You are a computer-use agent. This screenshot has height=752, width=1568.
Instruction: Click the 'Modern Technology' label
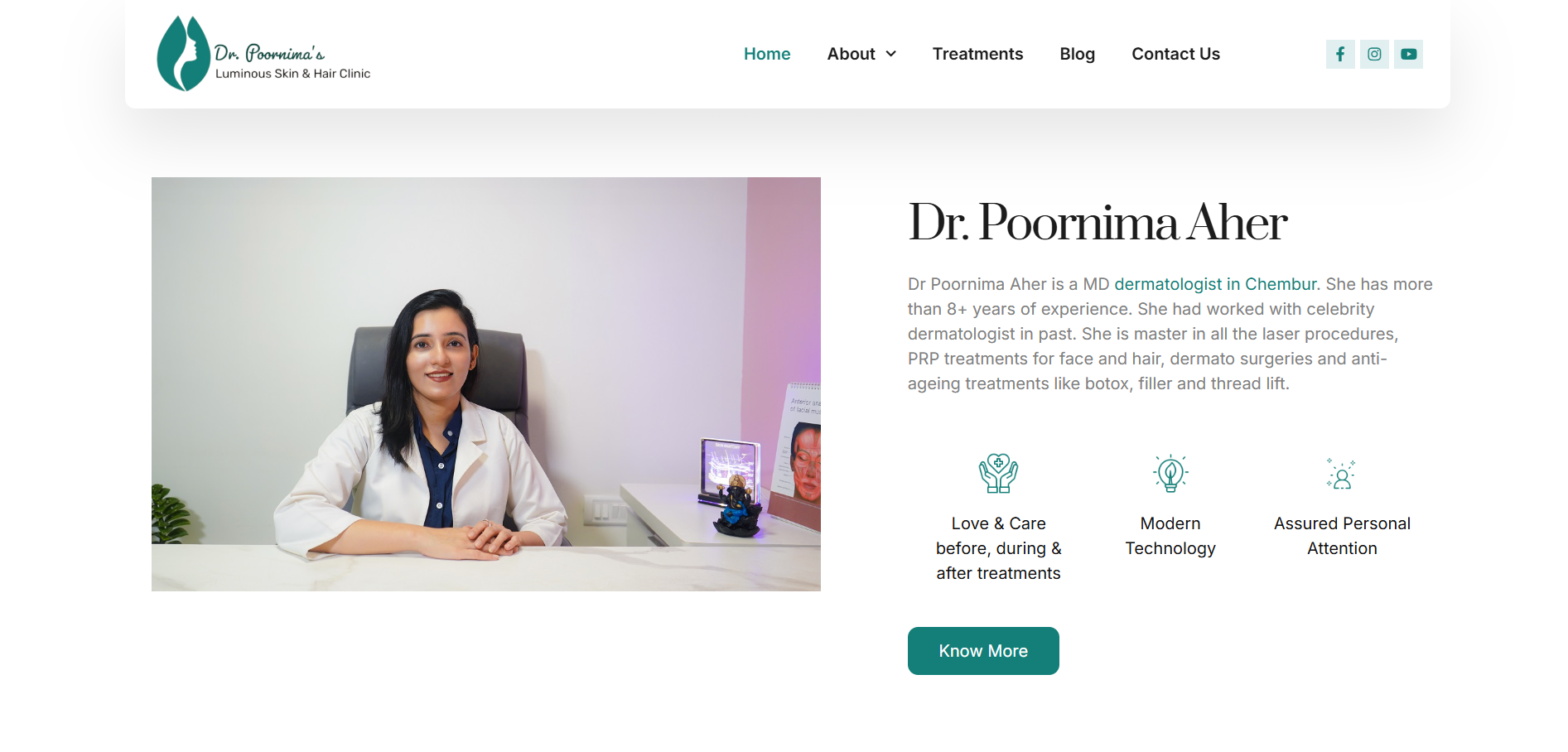1170,536
